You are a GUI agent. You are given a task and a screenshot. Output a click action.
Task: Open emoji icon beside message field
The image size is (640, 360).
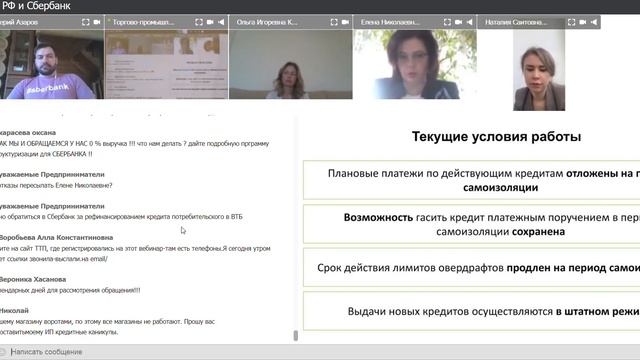point(2,352)
